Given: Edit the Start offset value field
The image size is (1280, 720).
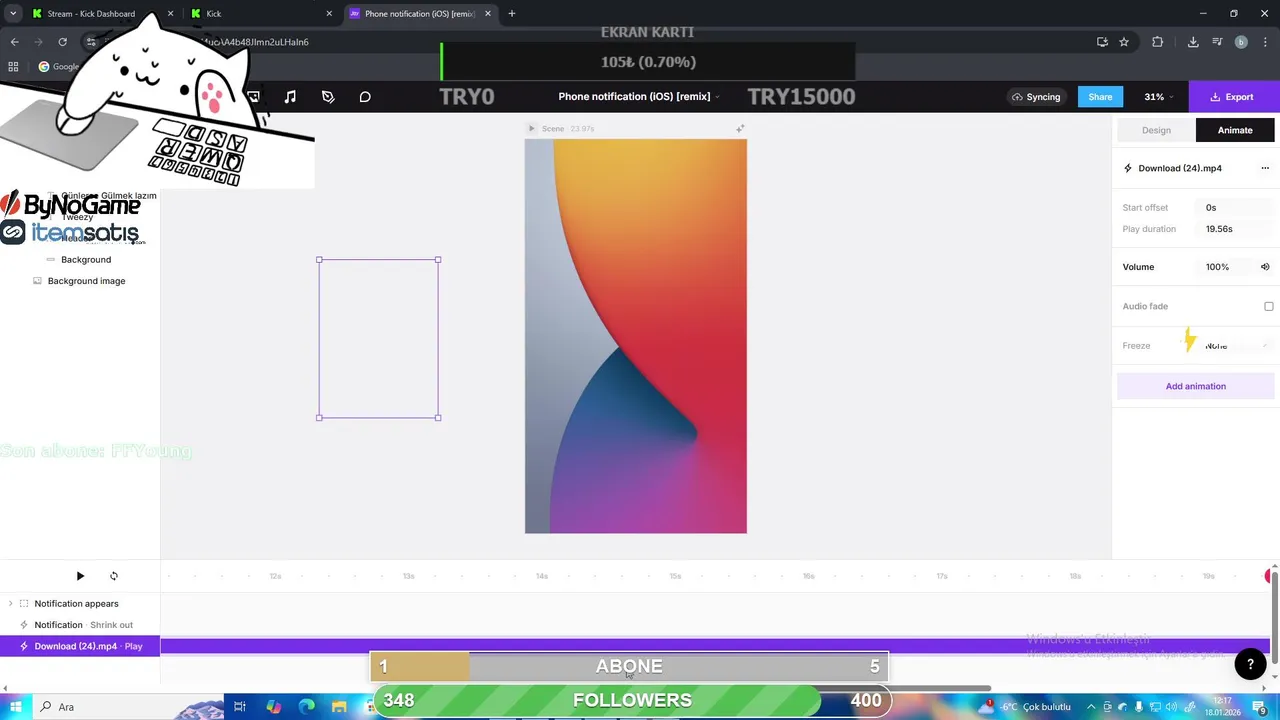Looking at the screenshot, I should tap(1236, 208).
